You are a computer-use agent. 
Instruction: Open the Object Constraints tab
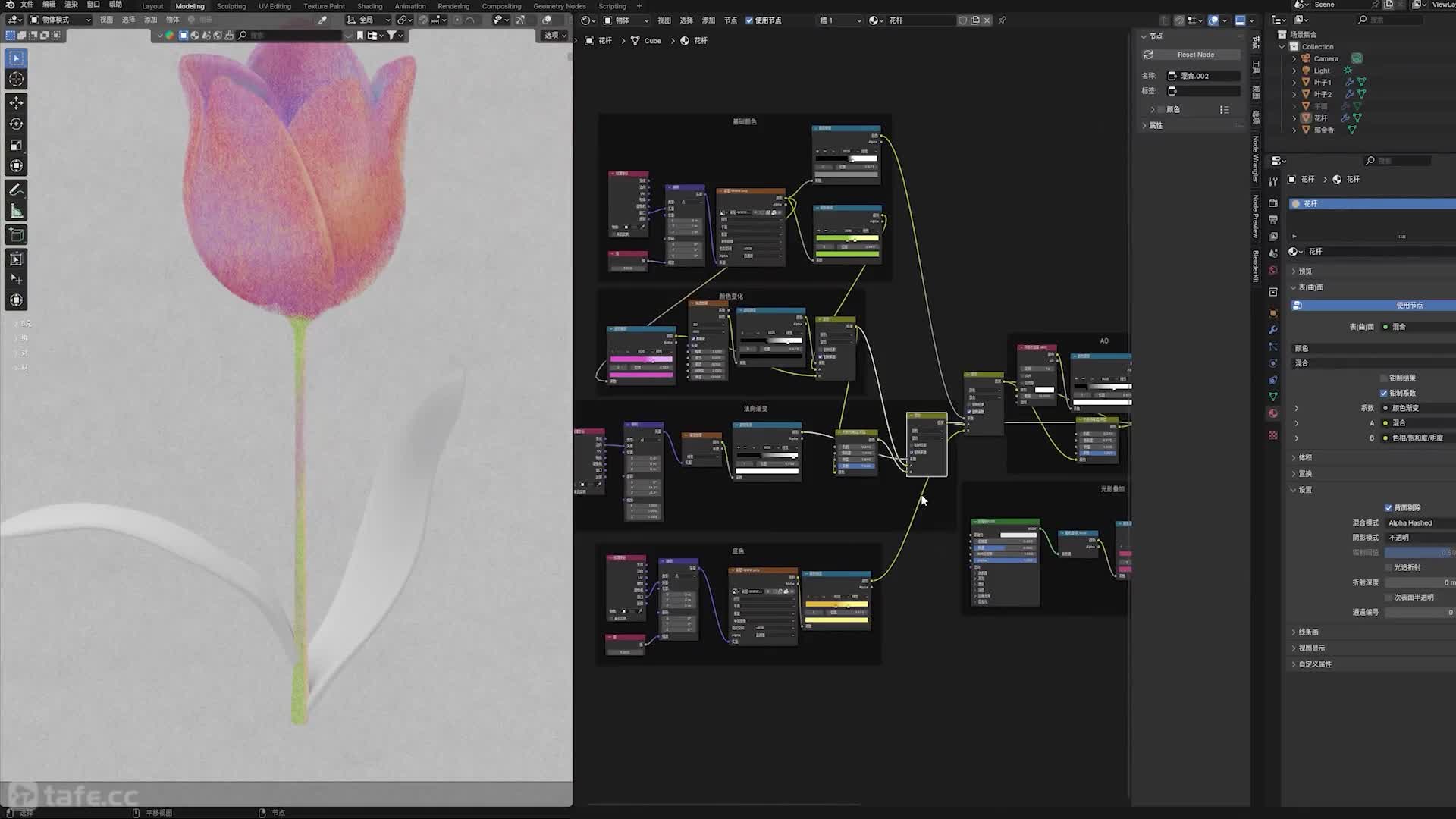(1273, 380)
